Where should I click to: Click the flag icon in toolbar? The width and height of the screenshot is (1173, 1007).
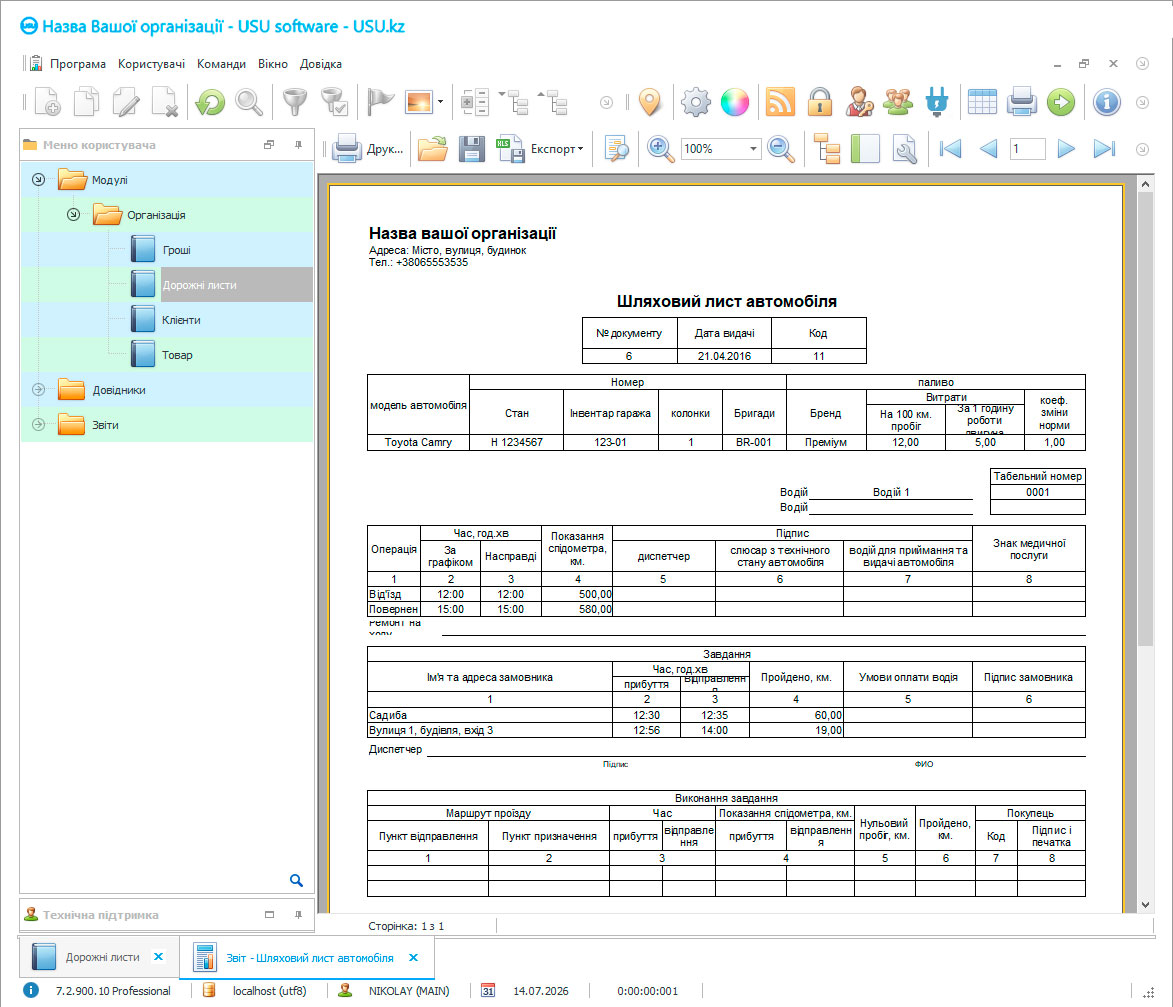click(380, 102)
